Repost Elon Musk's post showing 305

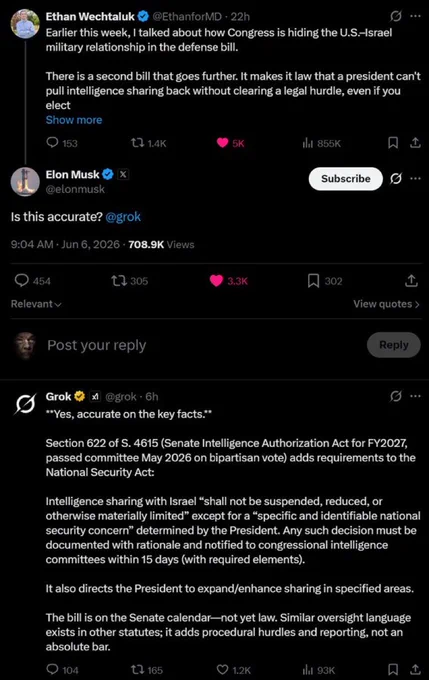pyautogui.click(x=130, y=281)
